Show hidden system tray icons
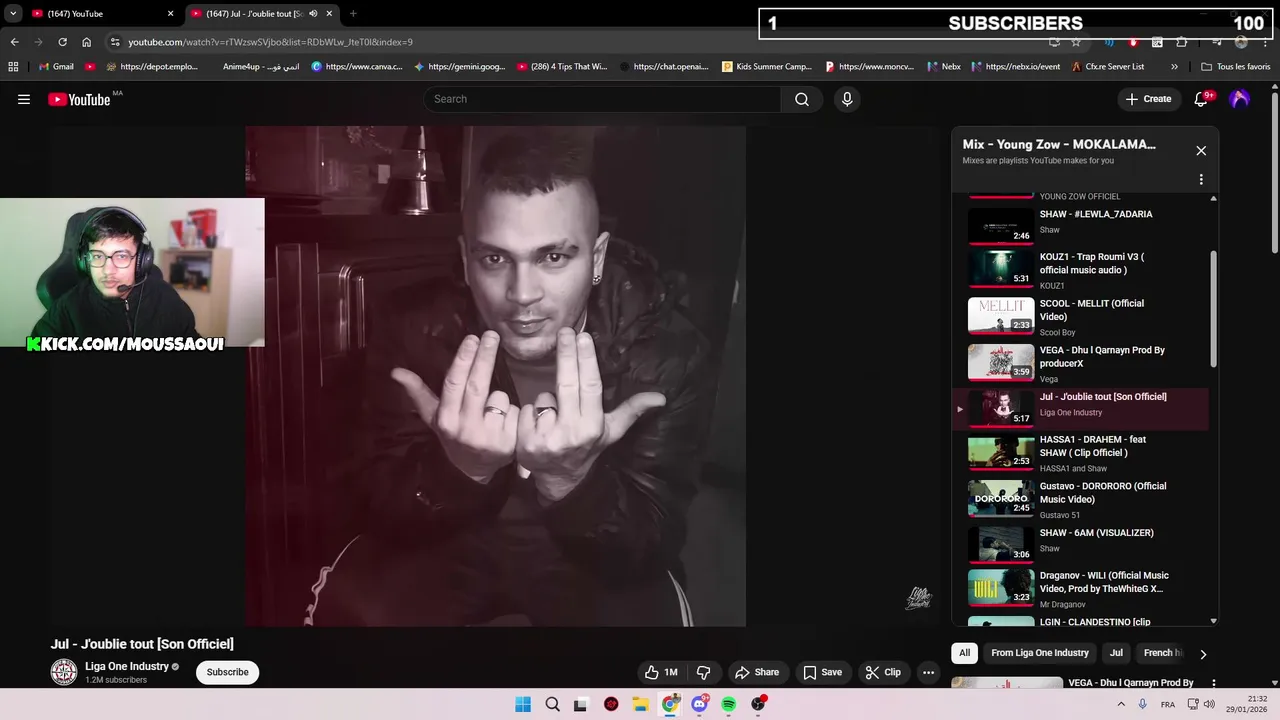Image resolution: width=1280 pixels, height=720 pixels. 1120,704
